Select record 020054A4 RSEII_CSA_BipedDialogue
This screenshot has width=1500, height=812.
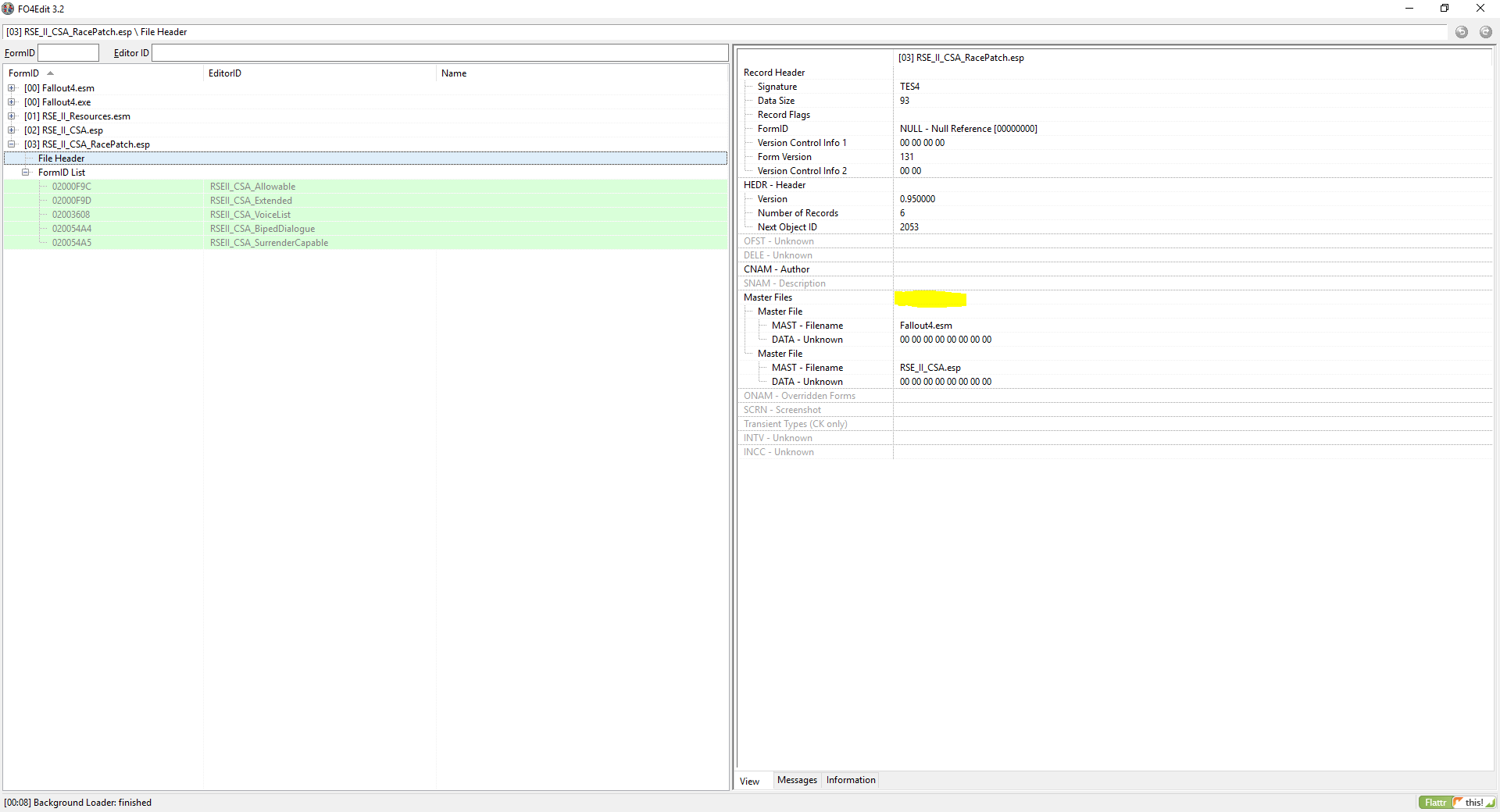366,229
